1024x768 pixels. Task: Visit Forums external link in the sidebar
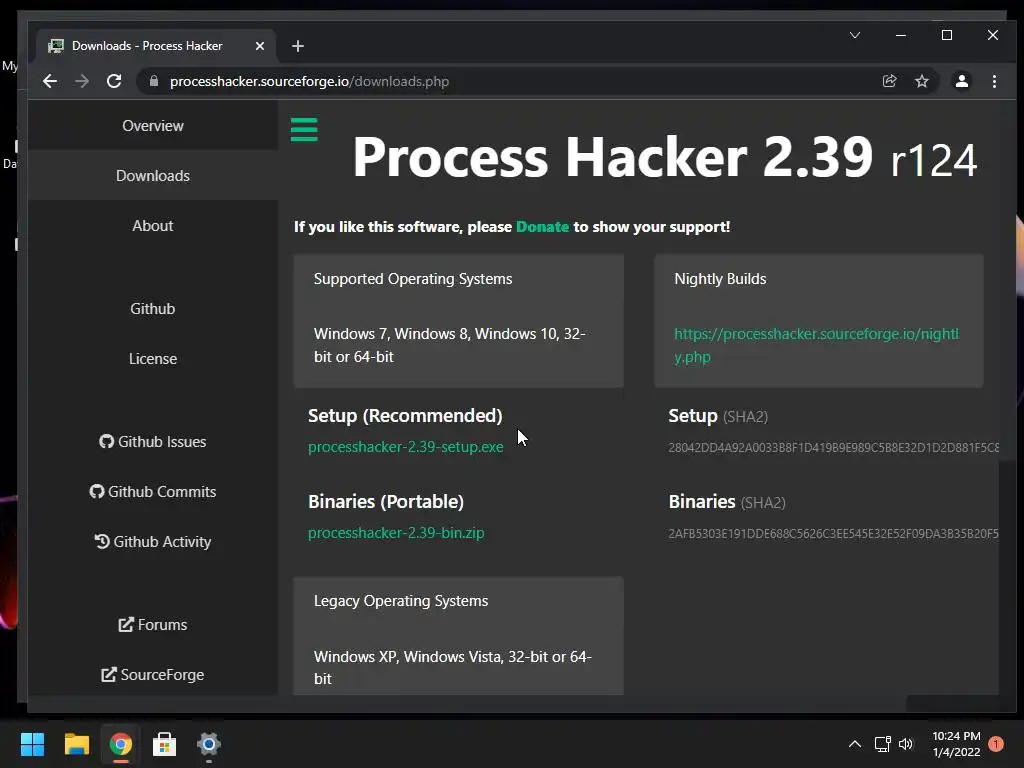coord(153,624)
